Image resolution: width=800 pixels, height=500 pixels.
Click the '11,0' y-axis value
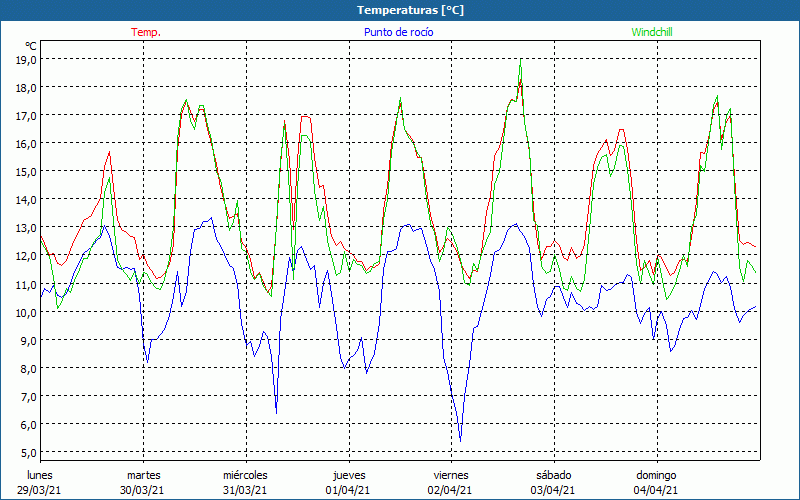[x=26, y=284]
